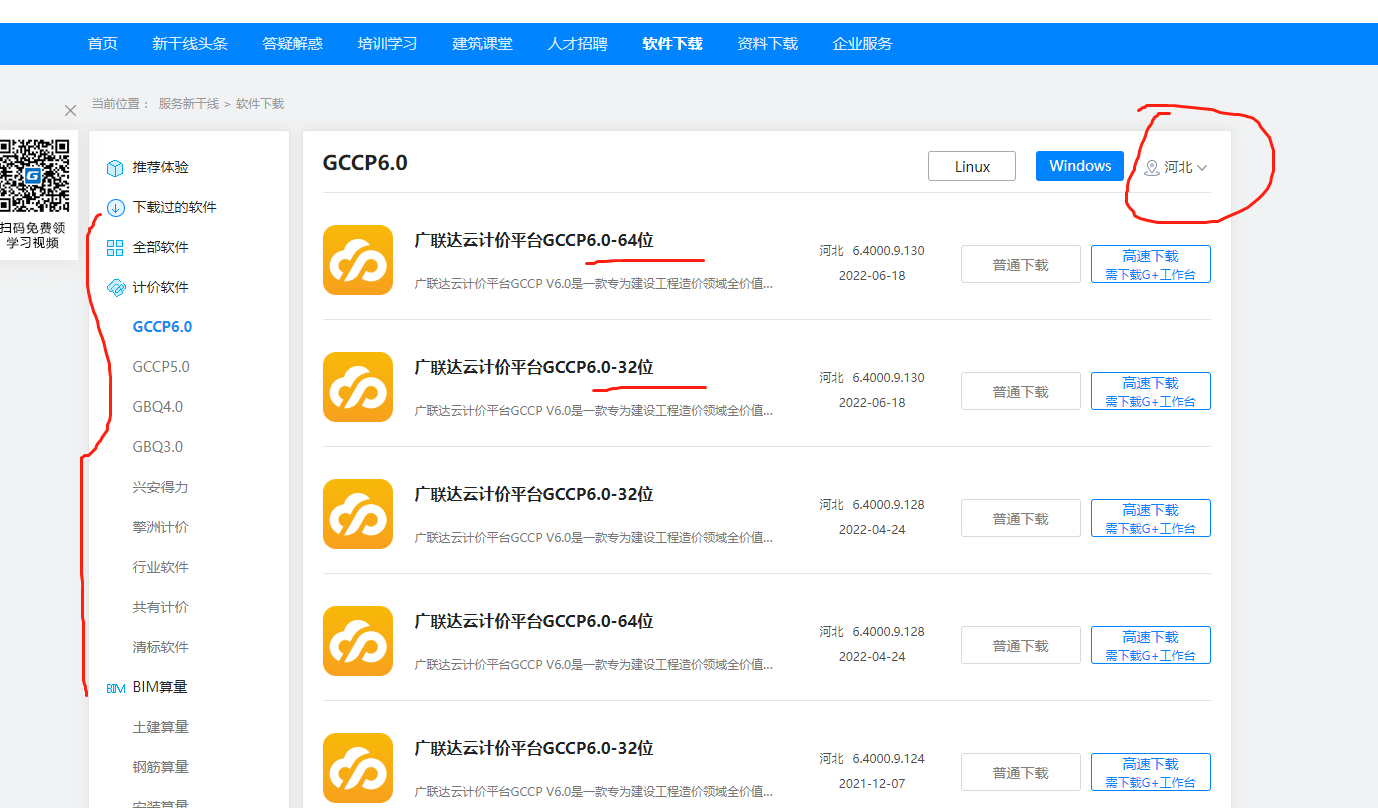Click app icon of GCCP6.0-64位 version 9.130

coord(358,260)
